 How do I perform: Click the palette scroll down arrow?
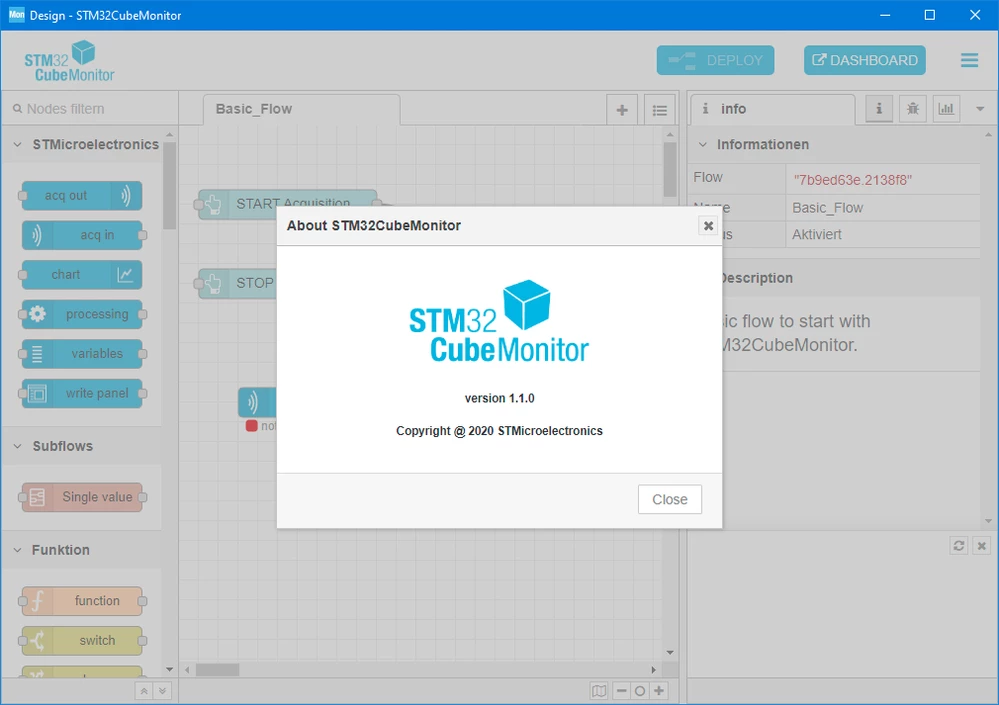tap(169, 669)
